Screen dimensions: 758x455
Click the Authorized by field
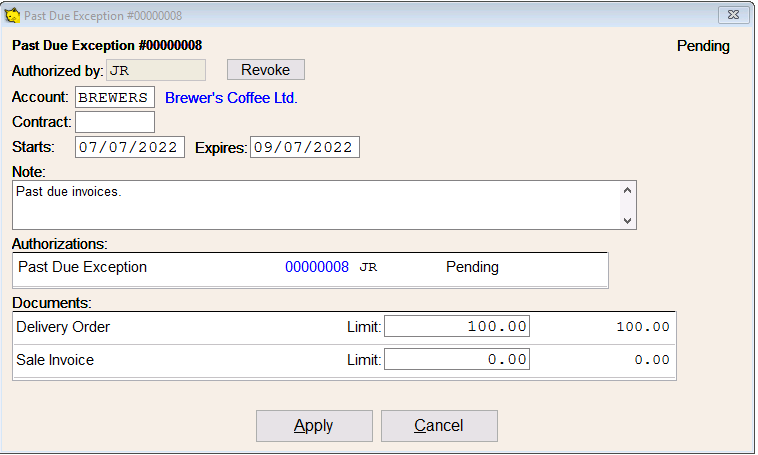click(156, 71)
